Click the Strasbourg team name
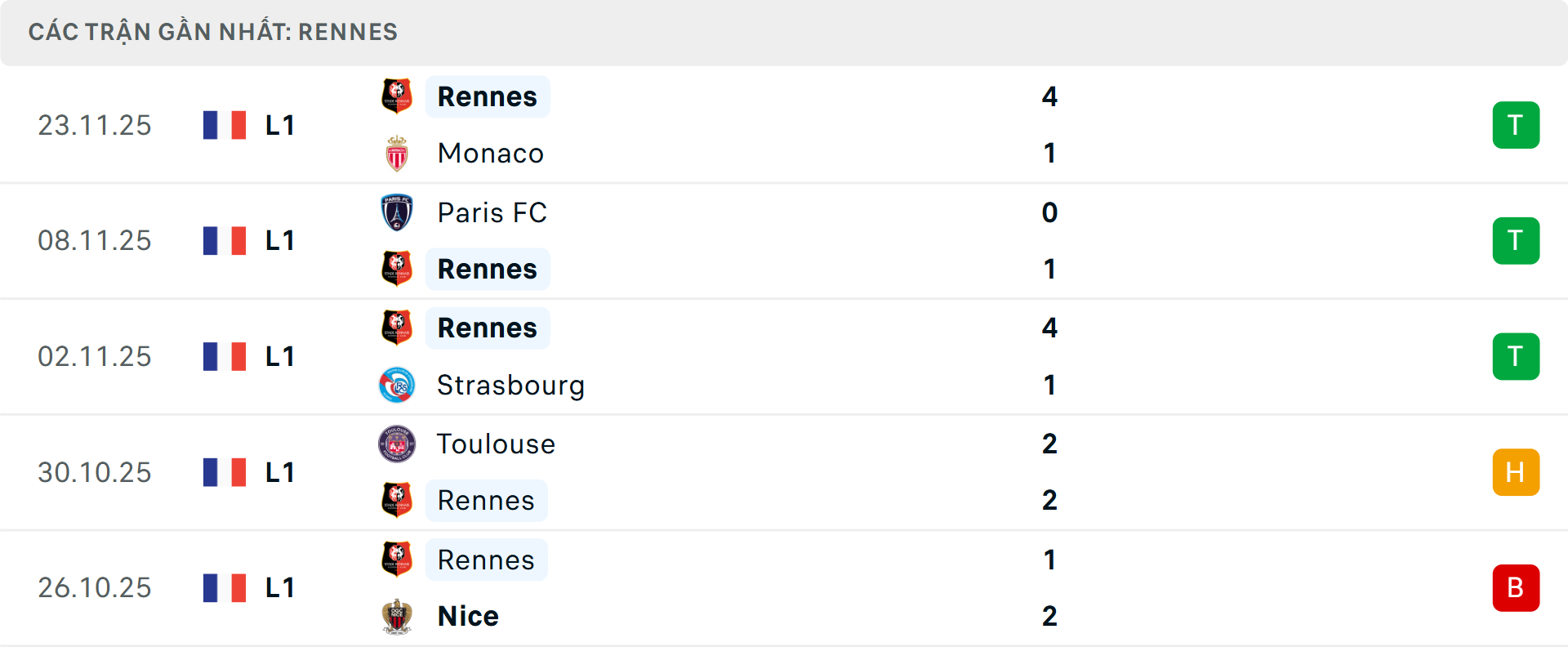1568x647 pixels. [511, 385]
